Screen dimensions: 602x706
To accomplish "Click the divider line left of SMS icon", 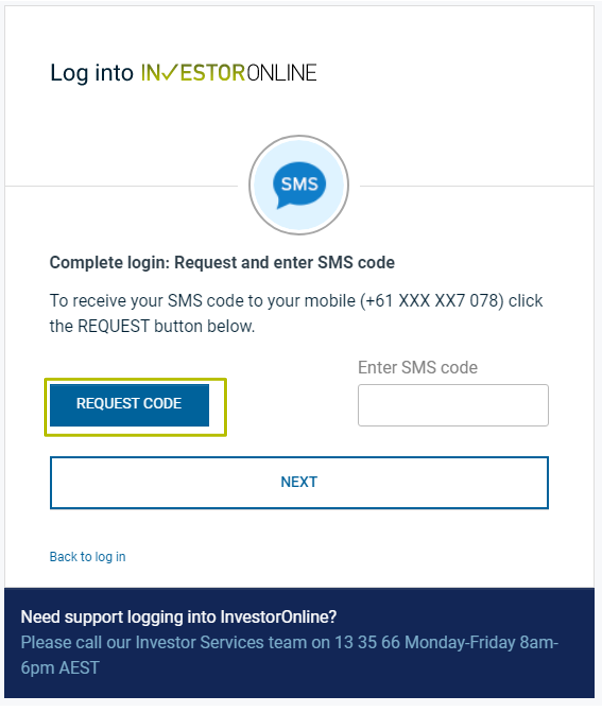I will coord(121,186).
